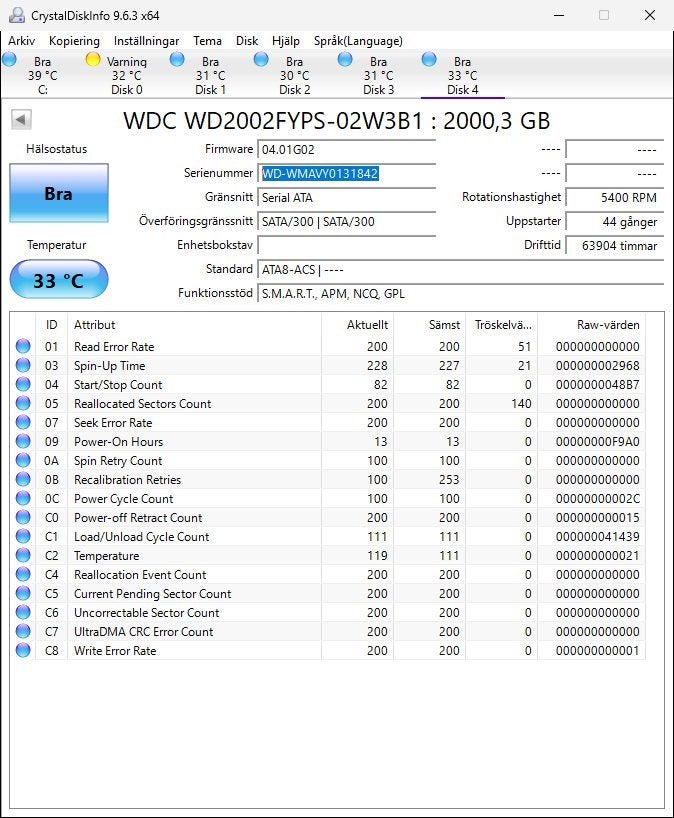Click the Tröskelvä... column header
Viewport: 674px width, 818px height.
[x=502, y=324]
